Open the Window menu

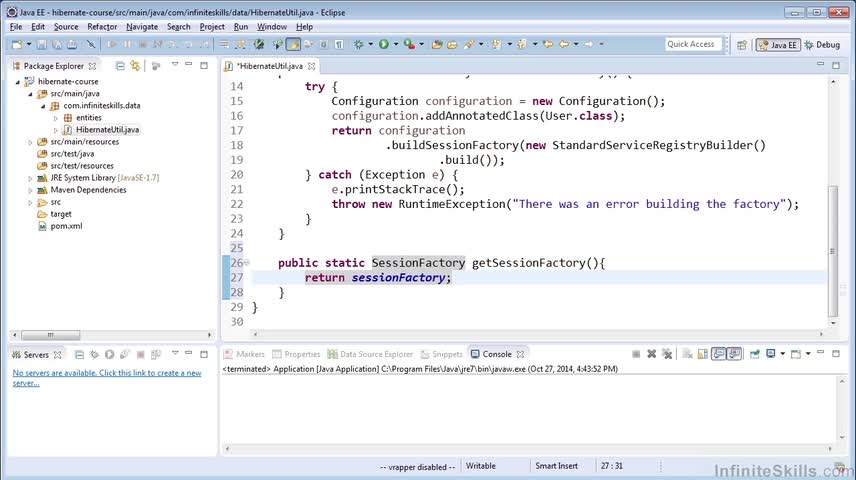click(272, 26)
